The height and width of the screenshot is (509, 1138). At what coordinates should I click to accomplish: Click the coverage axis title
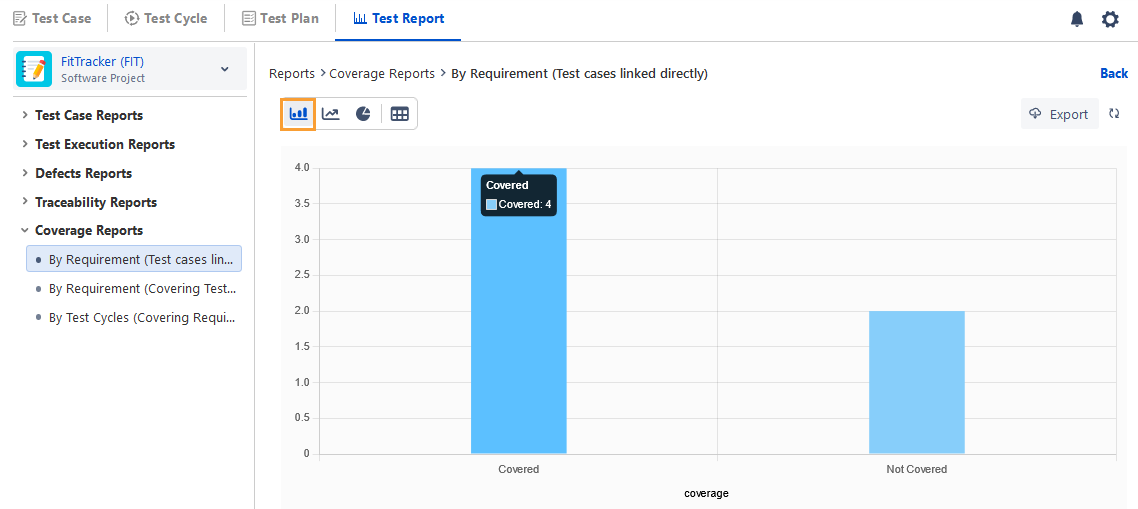coord(706,493)
